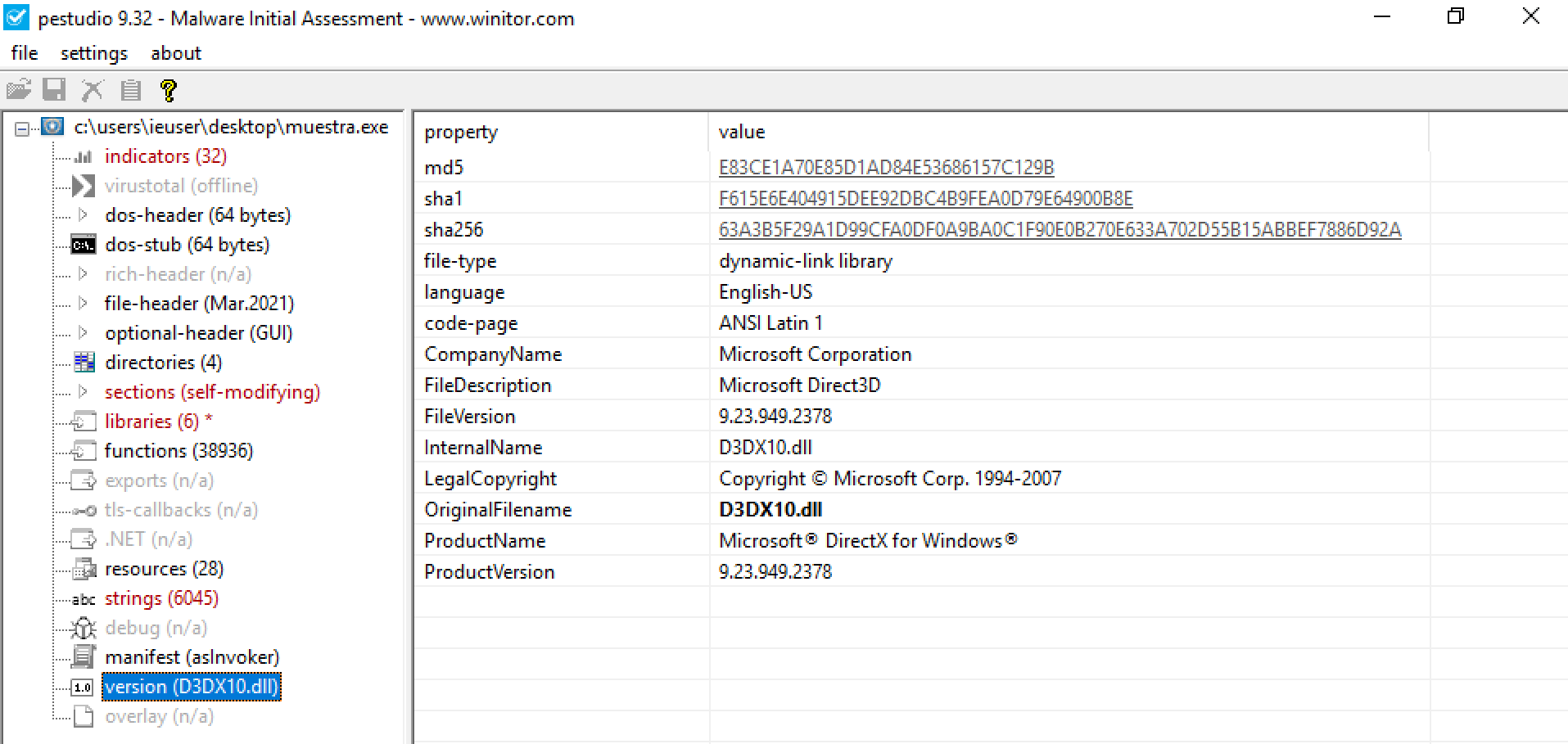Image resolution: width=1568 pixels, height=744 pixels.
Task: Select directories (4) tree entry
Action: click(x=163, y=363)
